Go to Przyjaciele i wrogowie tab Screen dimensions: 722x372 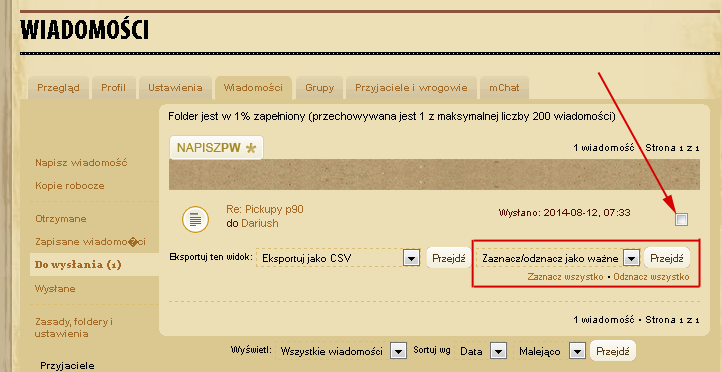411,88
